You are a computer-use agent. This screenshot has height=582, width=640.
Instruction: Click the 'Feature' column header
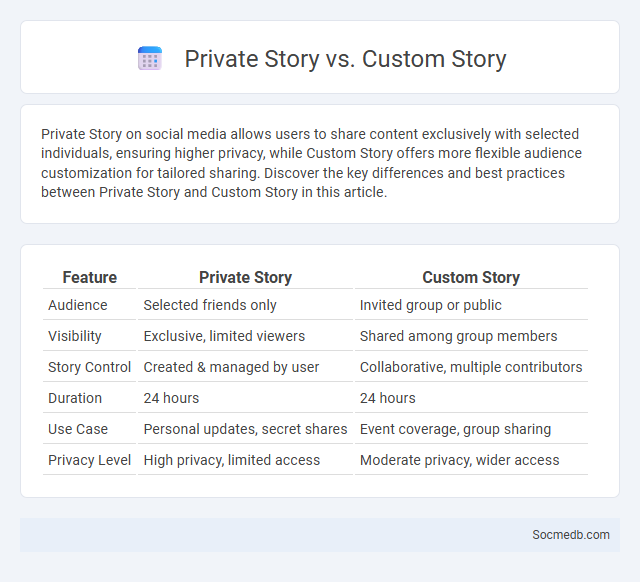pos(89,278)
